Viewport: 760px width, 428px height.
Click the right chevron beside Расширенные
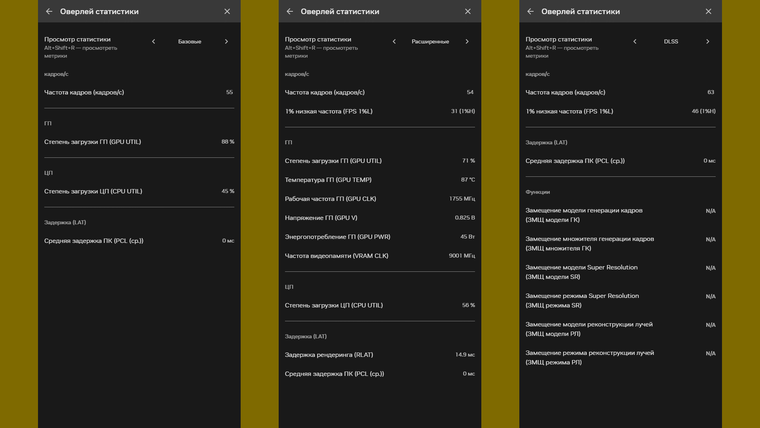coord(467,42)
